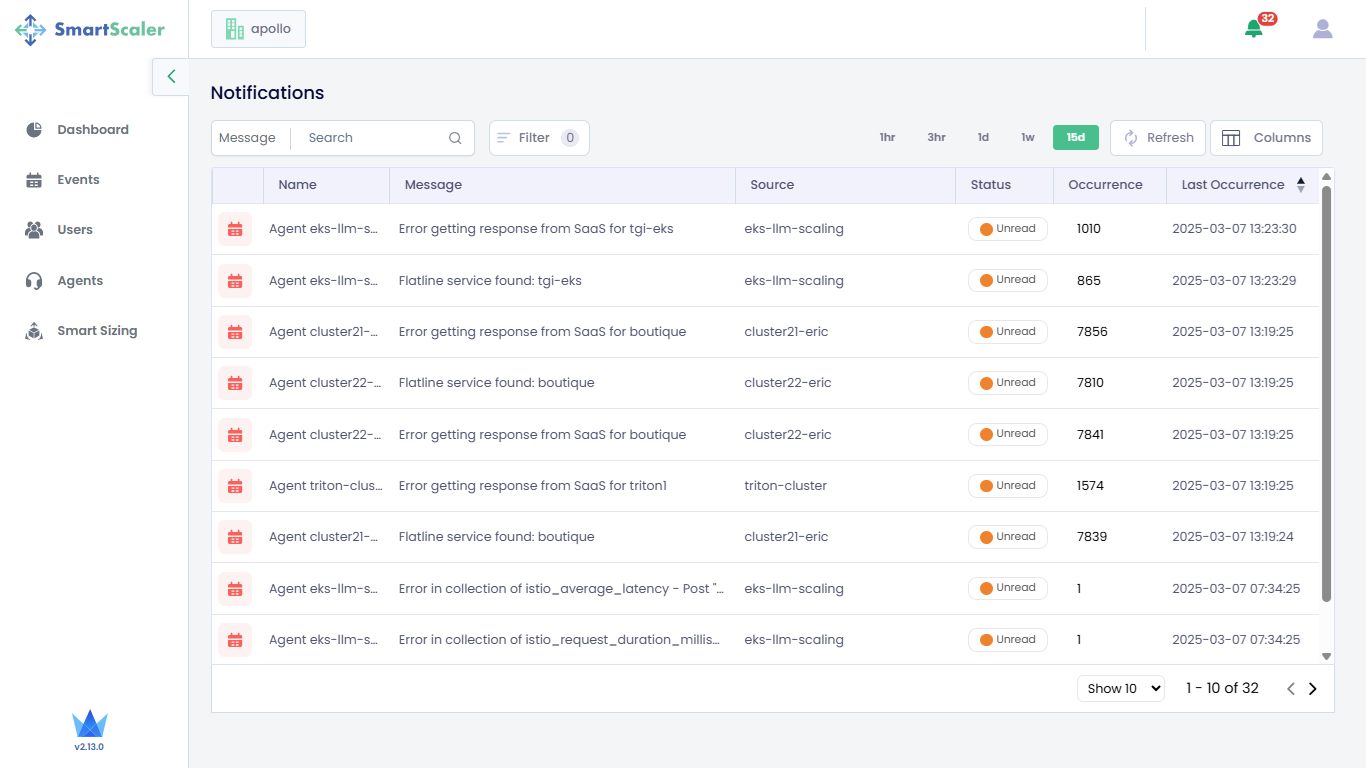Toggle Unread status on istio_average_latency row
This screenshot has width=1366, height=768.
coord(1008,588)
